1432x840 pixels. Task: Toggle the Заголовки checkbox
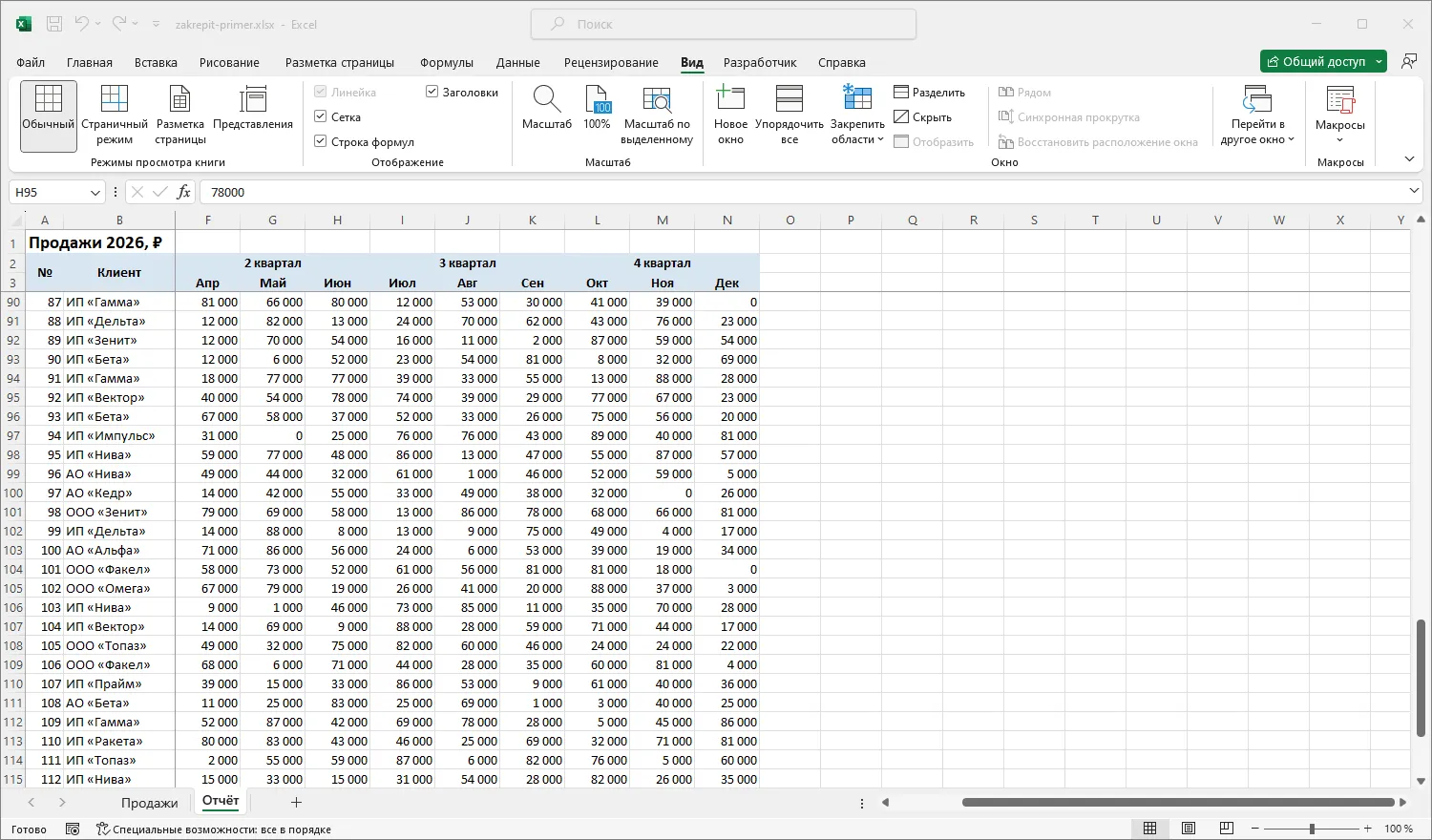pos(432,92)
